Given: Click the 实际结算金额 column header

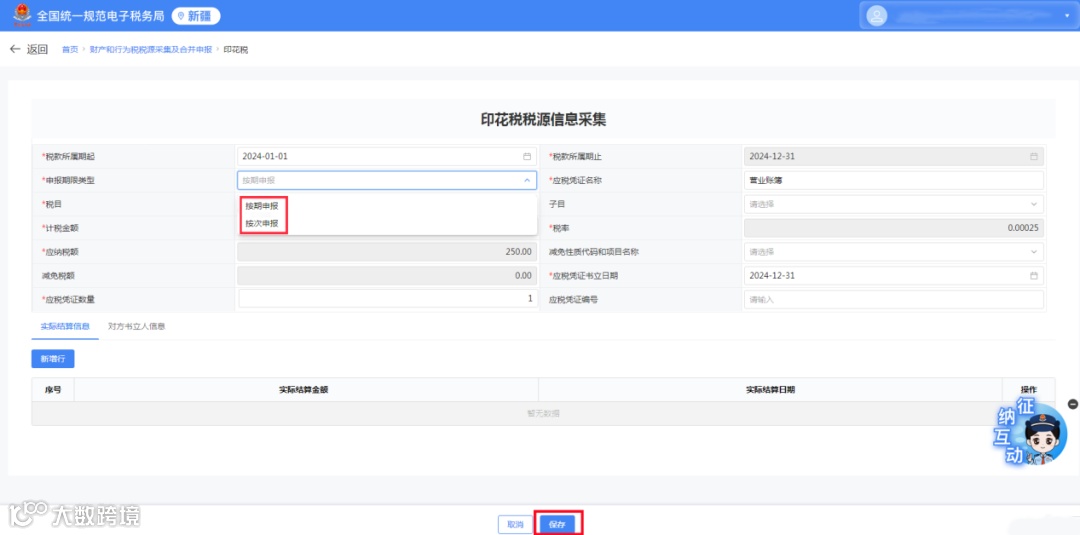Looking at the screenshot, I should coord(303,390).
